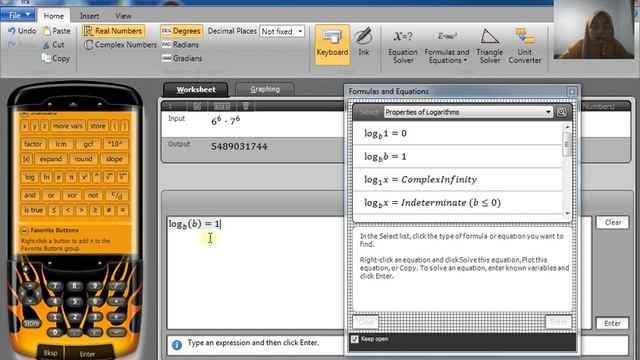
Task: Click the calculator Bksp key
Action: 50,353
